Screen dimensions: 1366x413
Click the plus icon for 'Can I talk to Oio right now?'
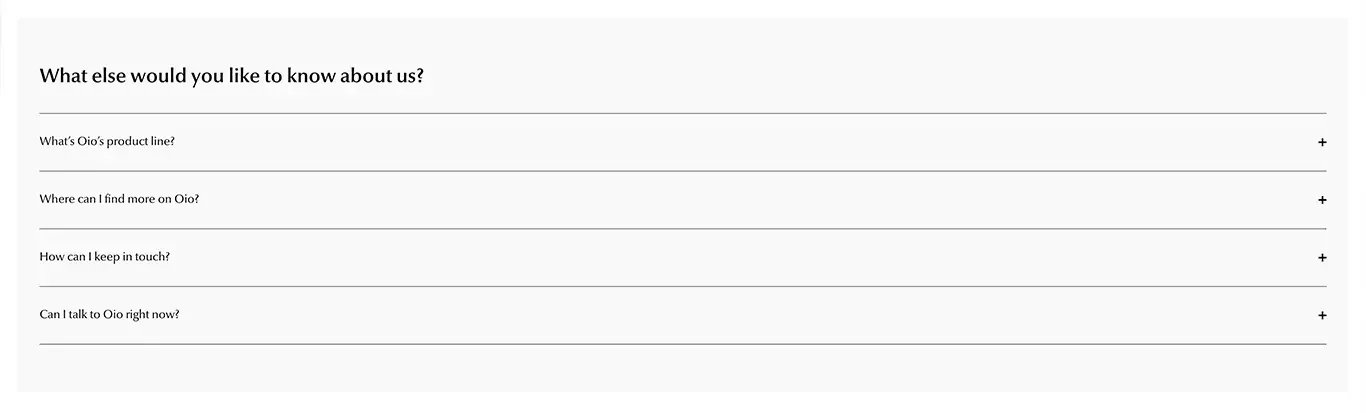[x=1322, y=315]
